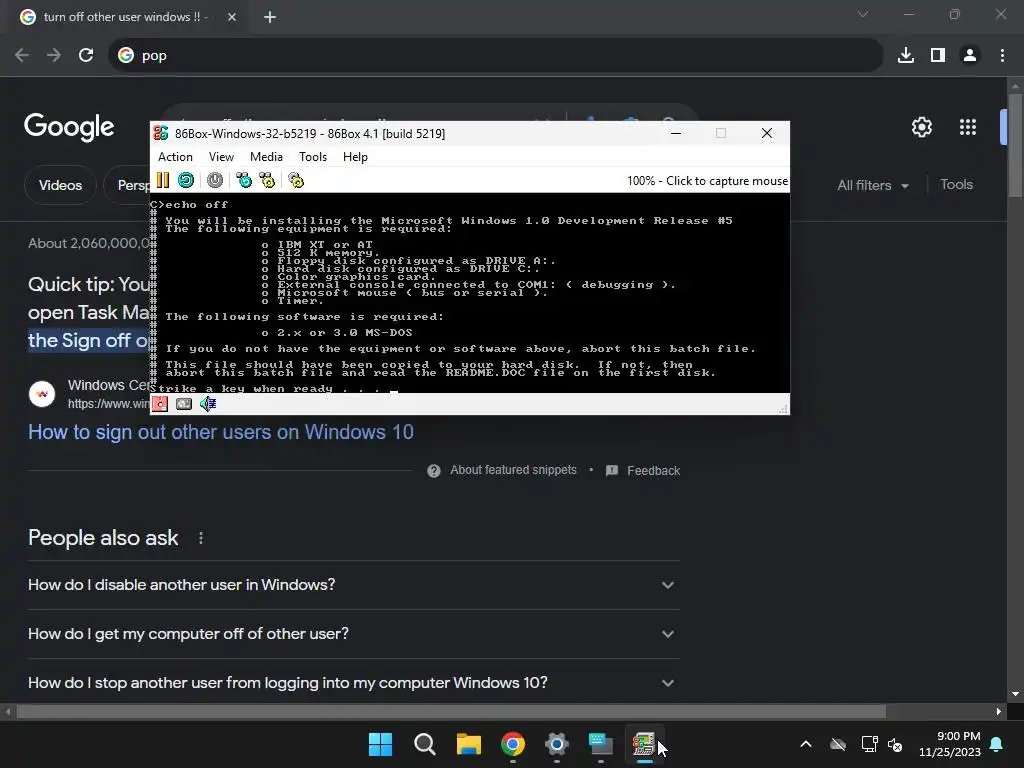Open the All filters dropdown
Image resolution: width=1024 pixels, height=768 pixels.
(x=872, y=185)
